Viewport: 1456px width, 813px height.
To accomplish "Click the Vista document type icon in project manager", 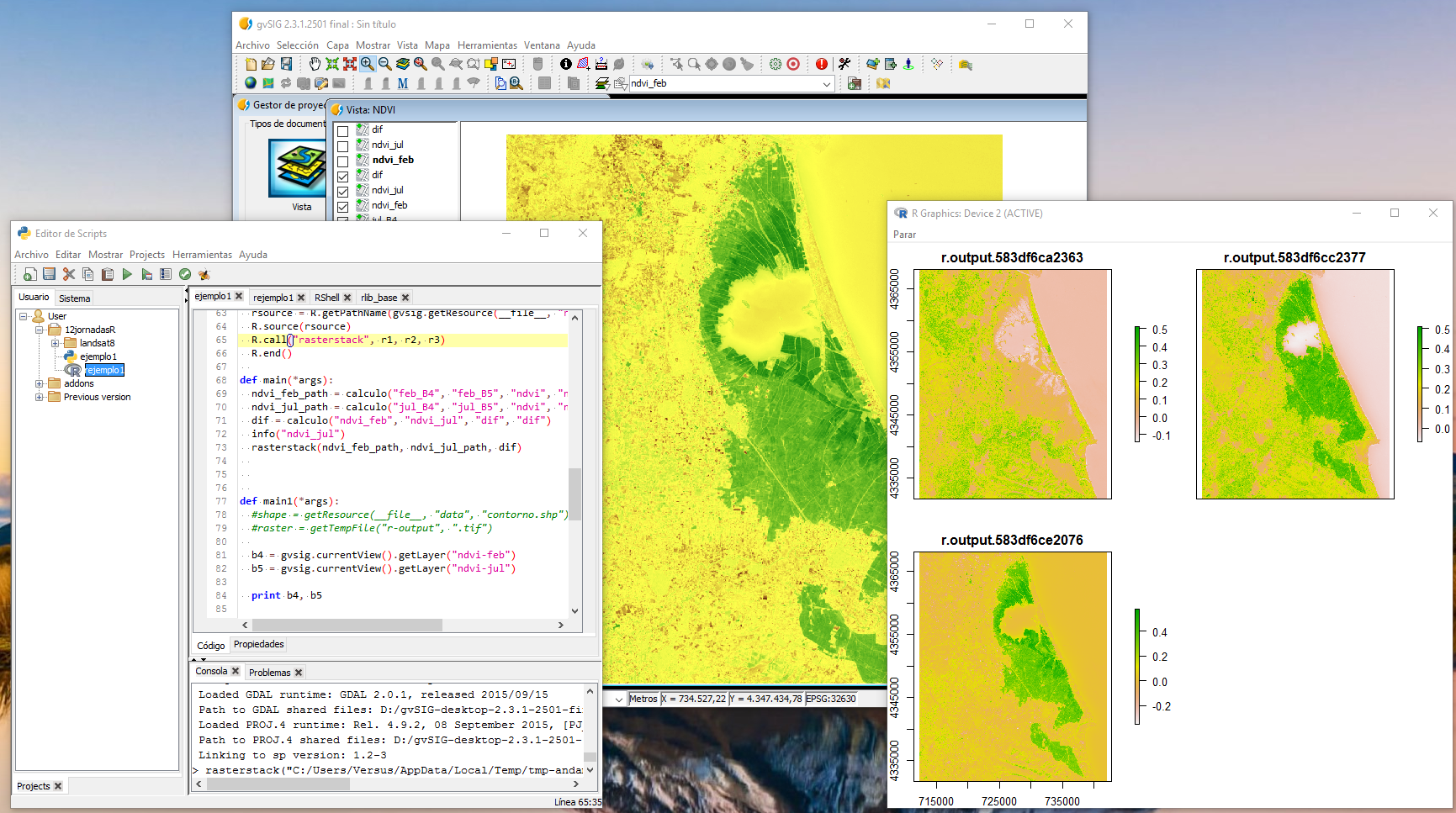I will coord(297,168).
